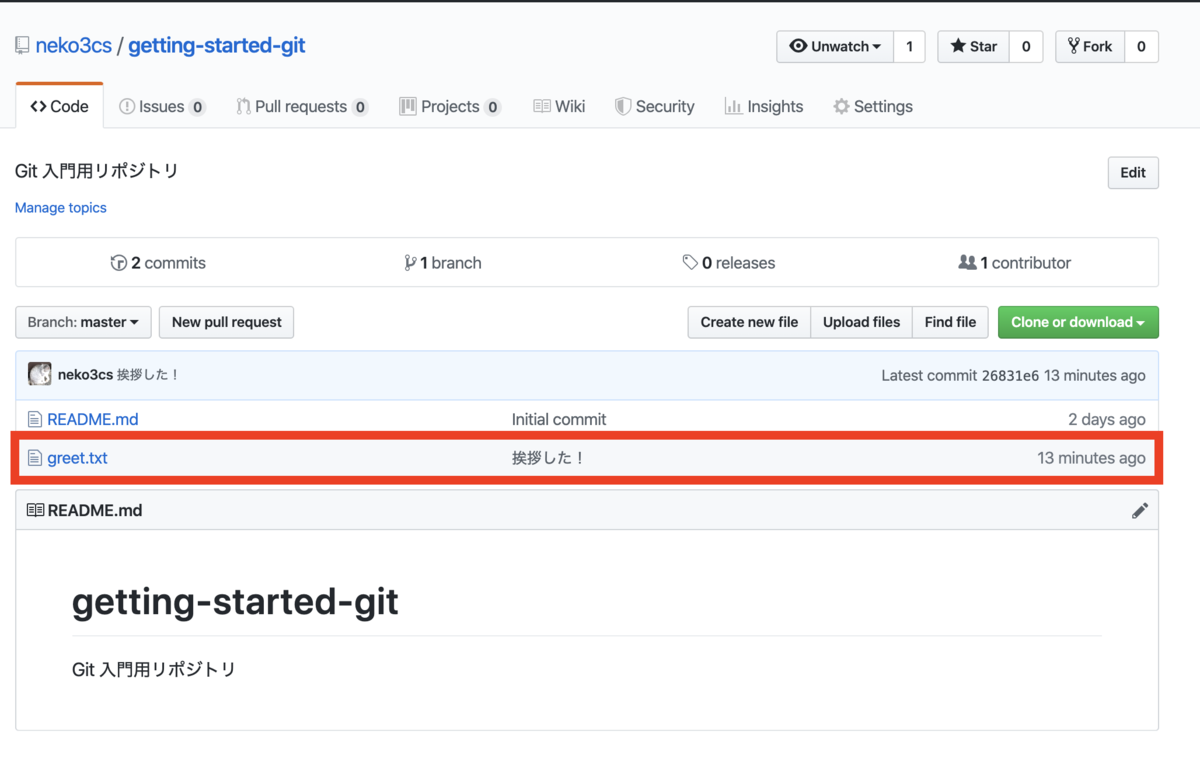Click the history clock icon beside commits

coord(119,263)
